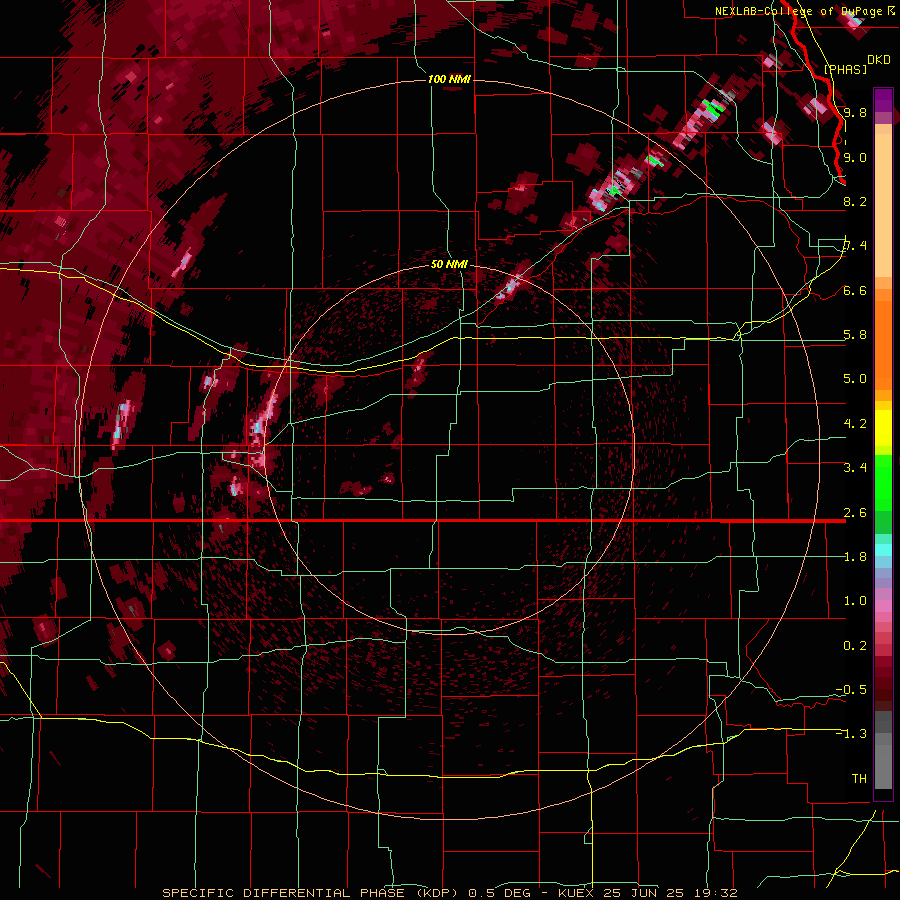Screen dimensions: 900x900
Task: Click the bright green segment of color bar
Action: 883,483
